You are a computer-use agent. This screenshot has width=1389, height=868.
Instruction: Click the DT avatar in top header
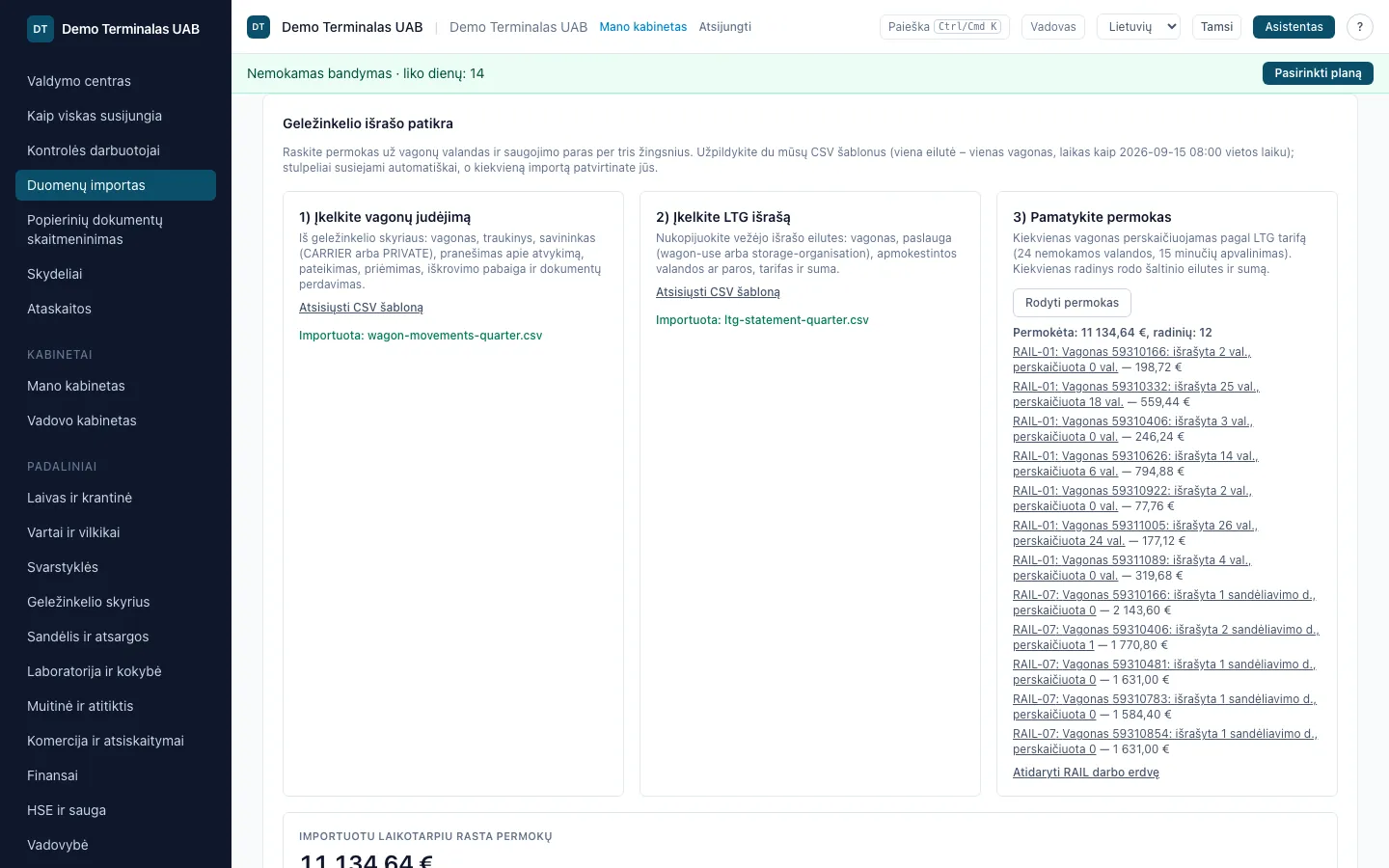click(259, 27)
